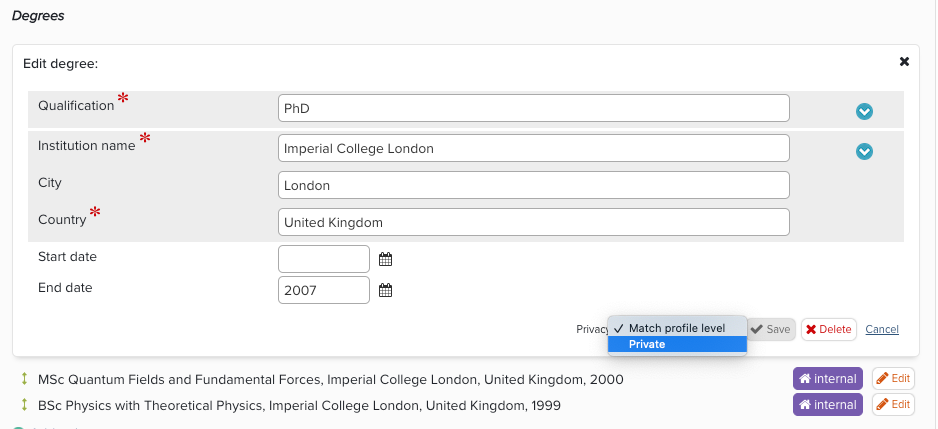Cancel editing the degree

pos(882,329)
